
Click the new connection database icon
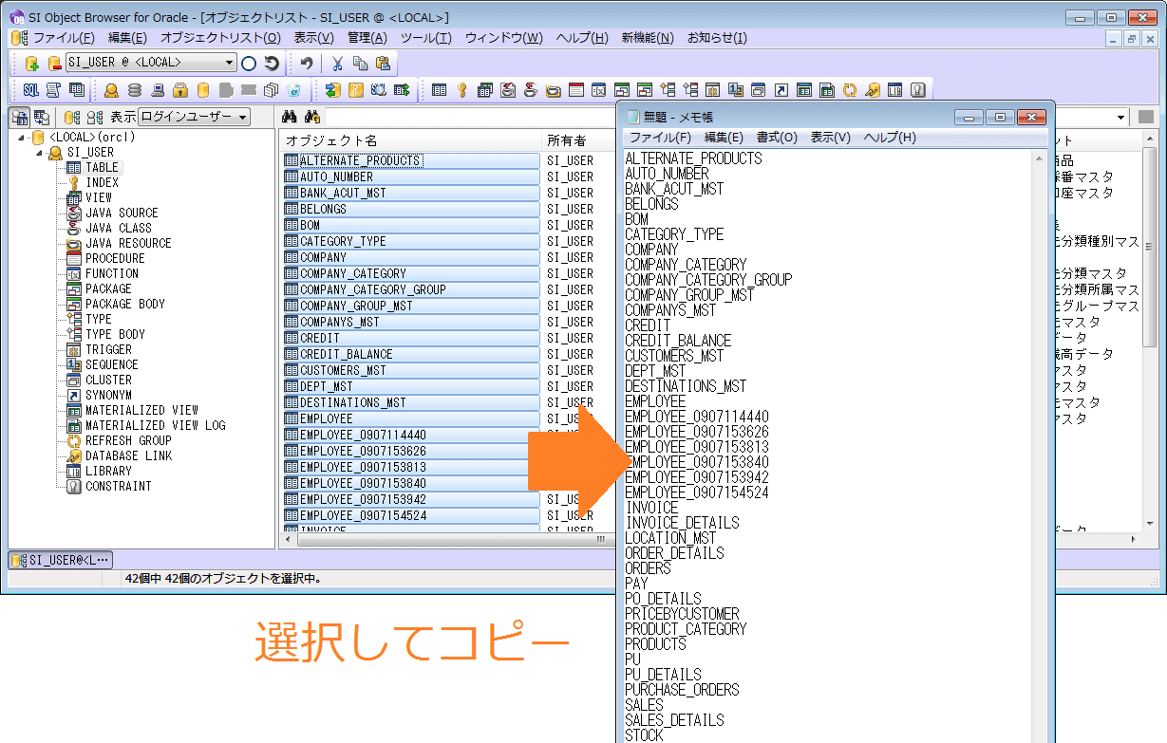pyautogui.click(x=31, y=63)
